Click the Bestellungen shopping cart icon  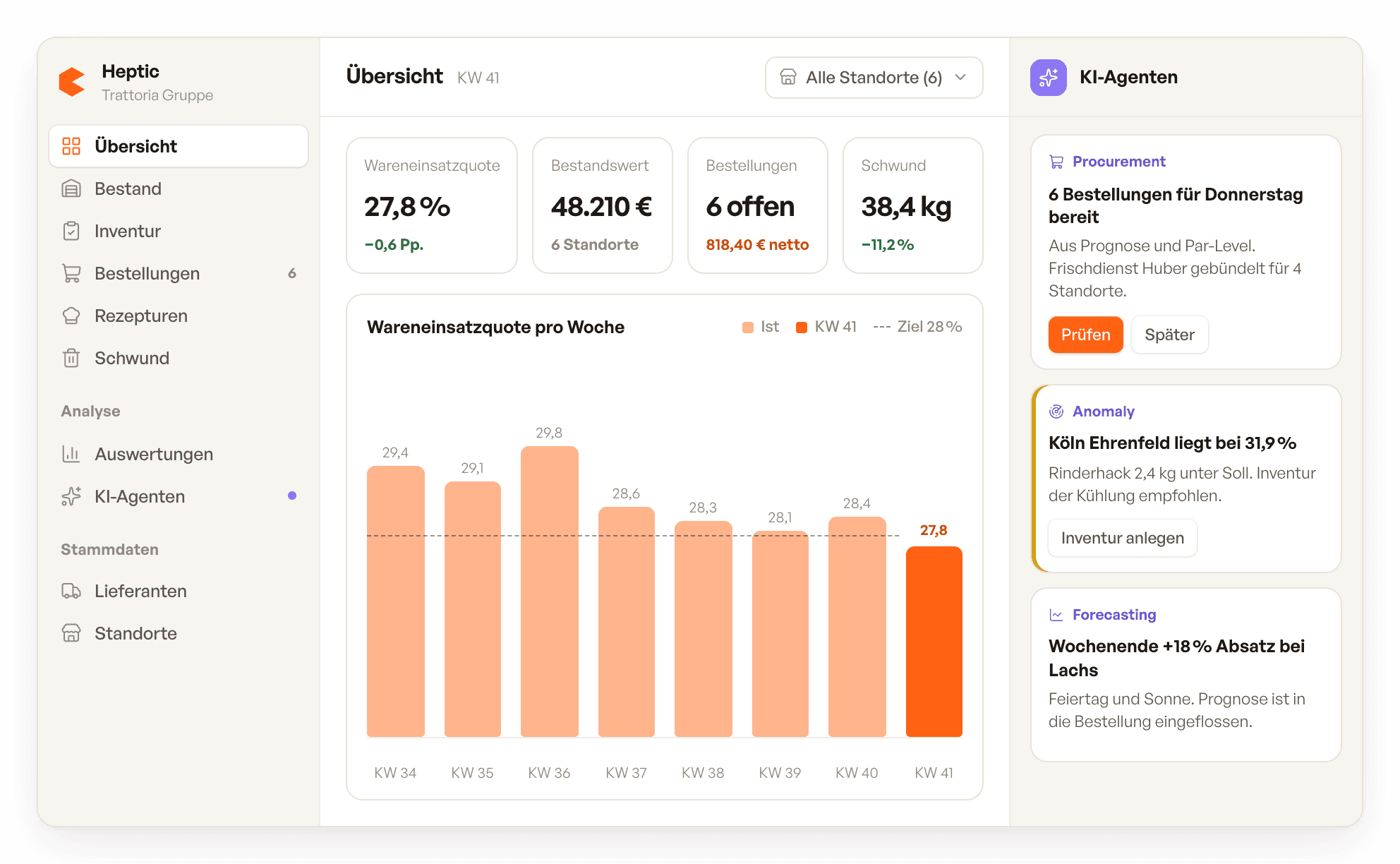coord(71,273)
